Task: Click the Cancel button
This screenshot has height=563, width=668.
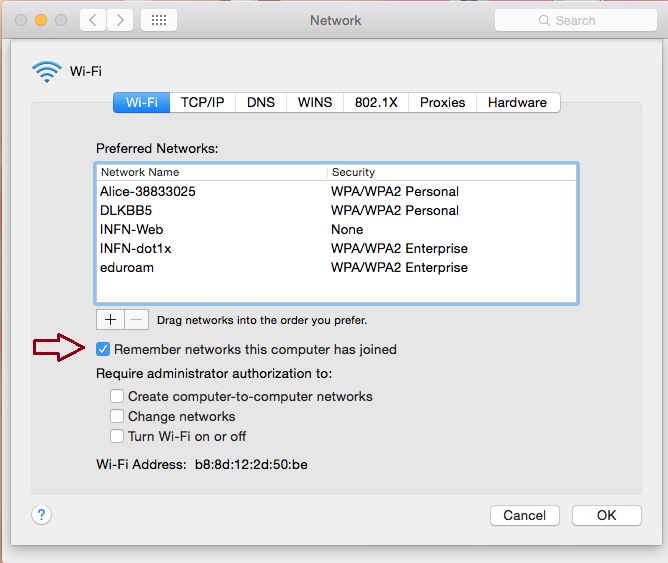Action: (x=524, y=515)
